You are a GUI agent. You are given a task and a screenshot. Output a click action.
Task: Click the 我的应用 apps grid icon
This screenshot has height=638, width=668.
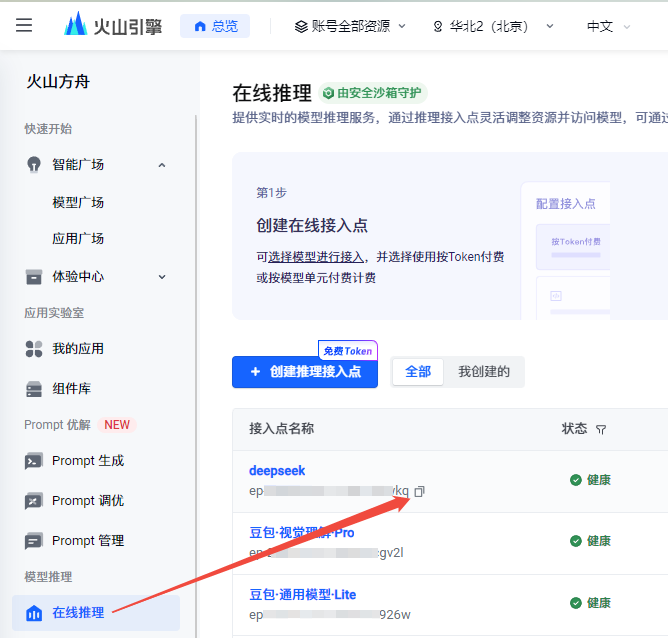(x=34, y=349)
